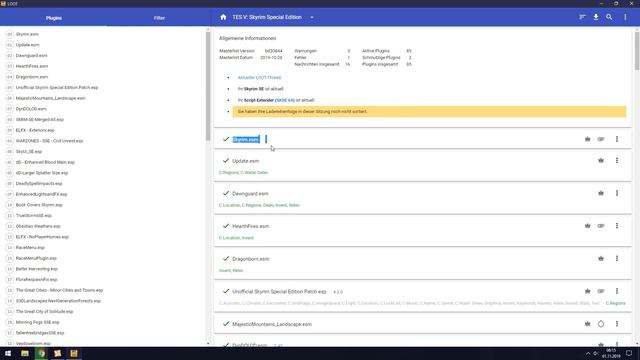Select Dawnguard.esm in the plugin sidebar
The image size is (640, 360).
click(31, 56)
